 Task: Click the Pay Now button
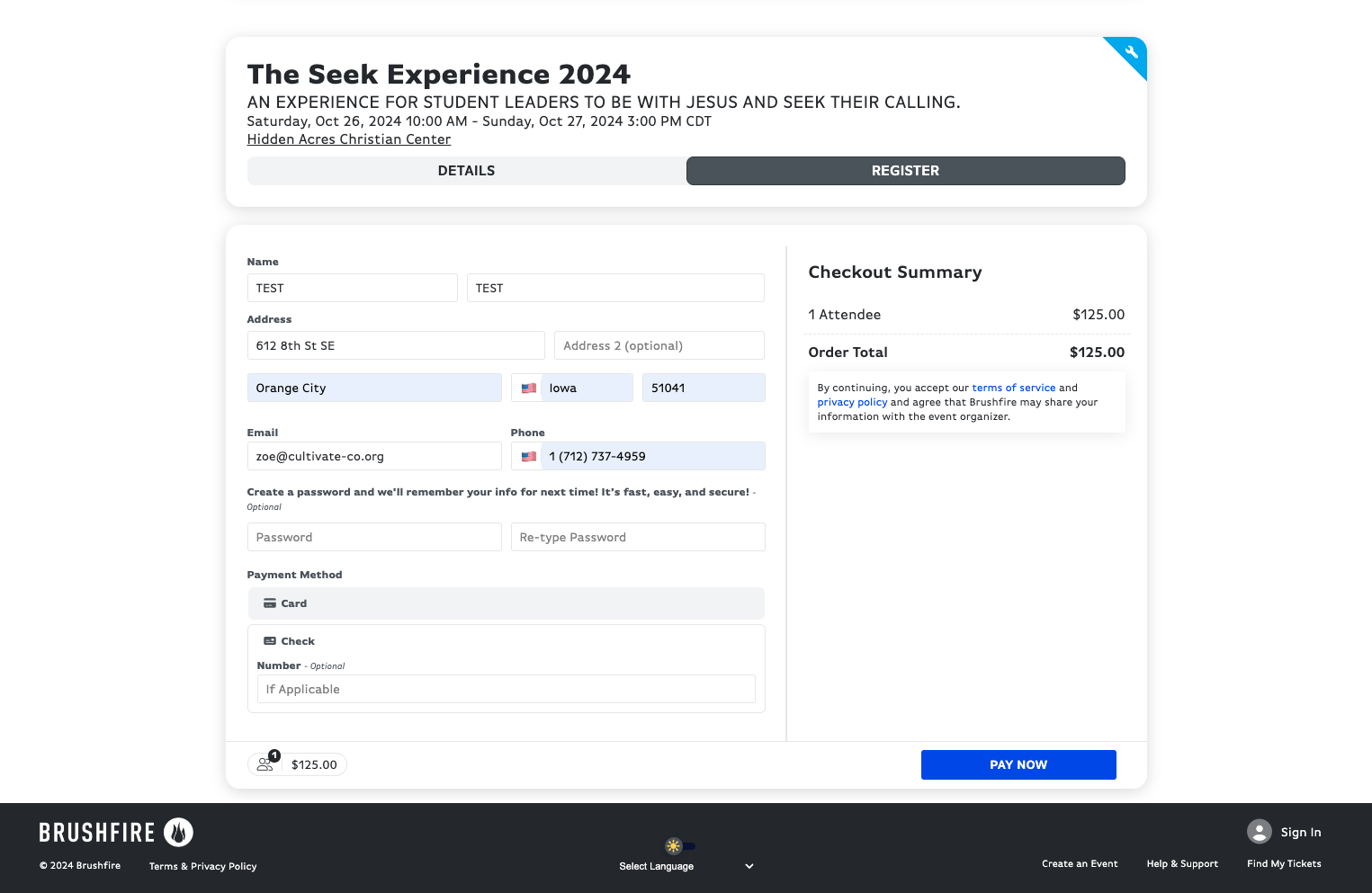pyautogui.click(x=1018, y=765)
